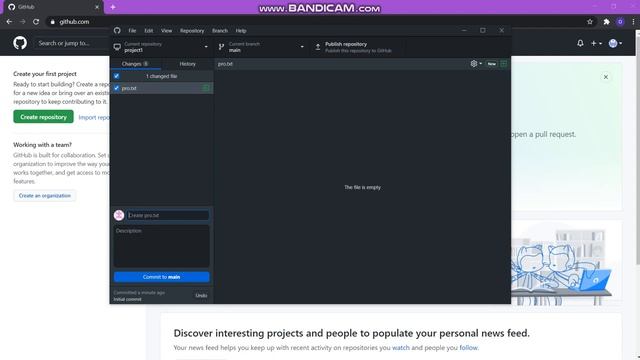Open the View menu

[x=166, y=31]
